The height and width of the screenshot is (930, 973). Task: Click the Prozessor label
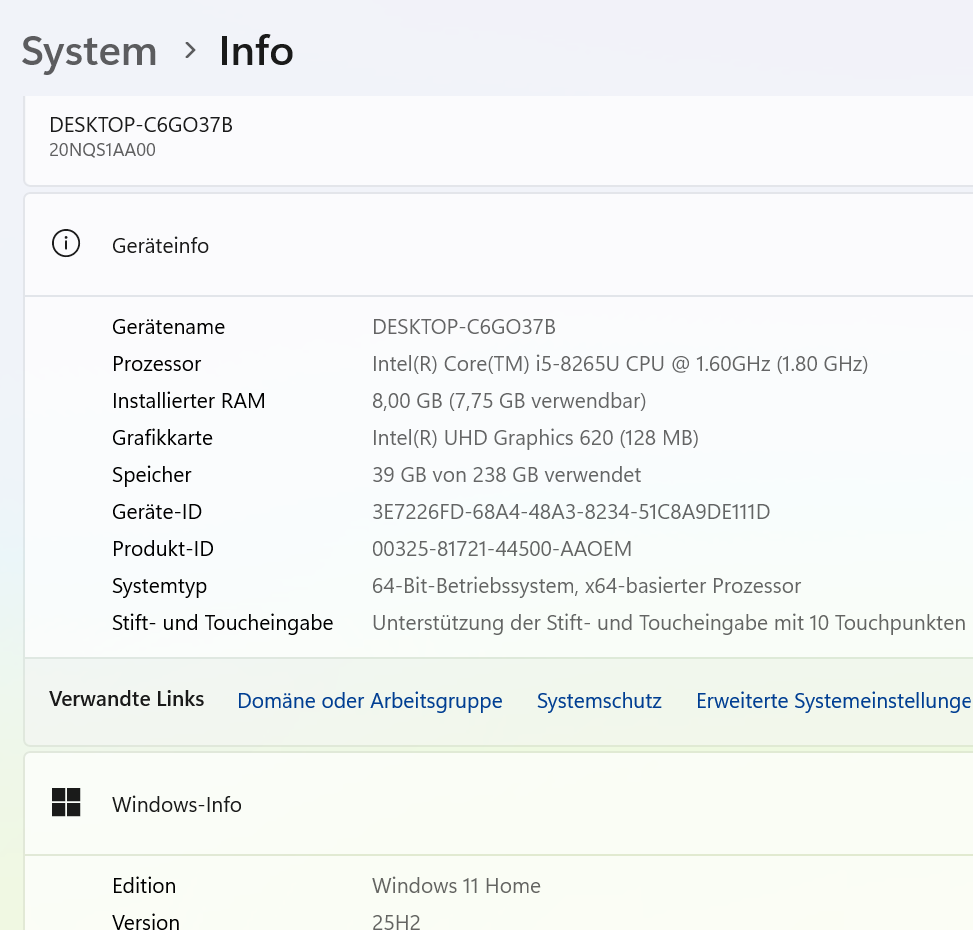coord(156,364)
